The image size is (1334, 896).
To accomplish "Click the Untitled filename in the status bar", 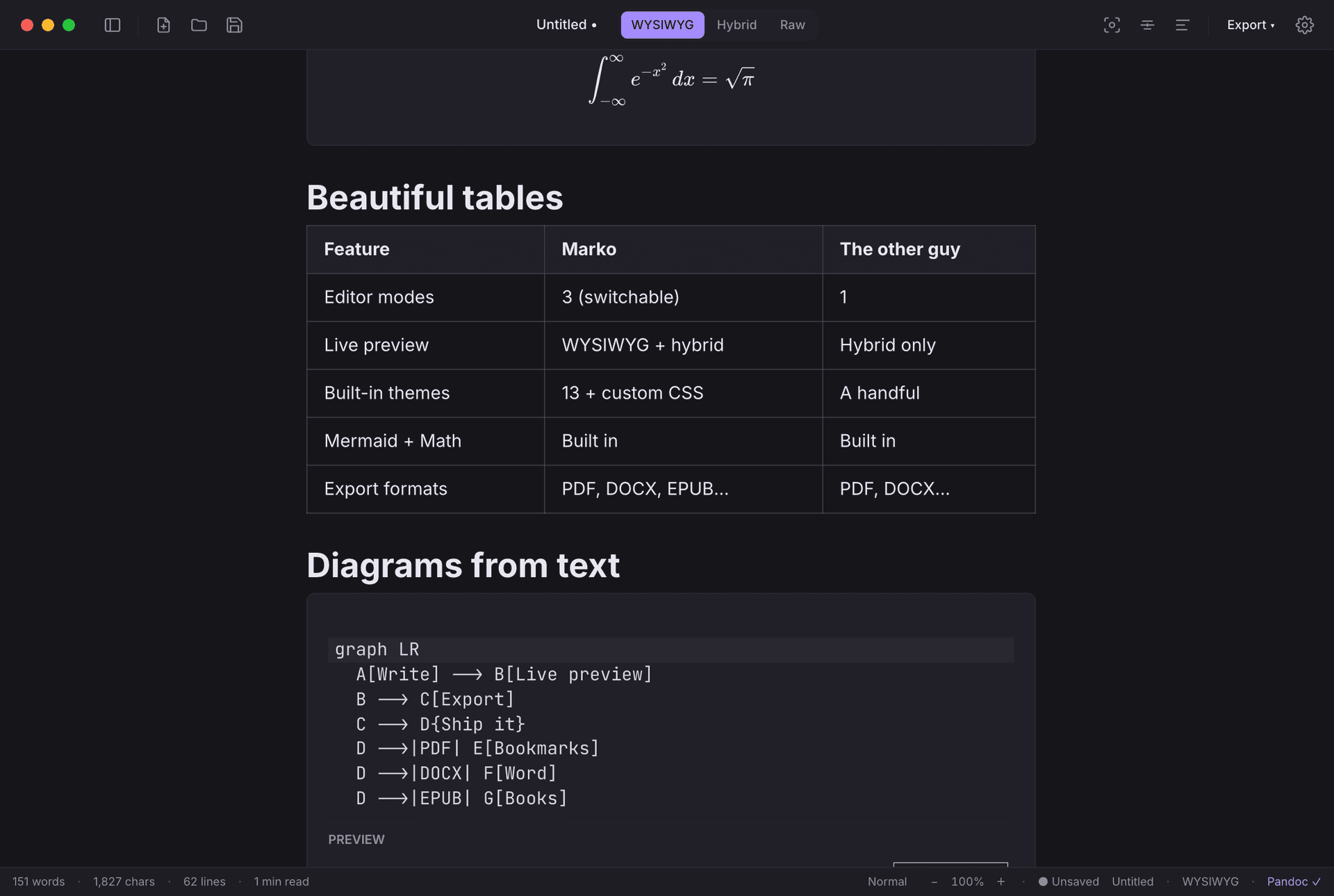I will pyautogui.click(x=1133, y=881).
